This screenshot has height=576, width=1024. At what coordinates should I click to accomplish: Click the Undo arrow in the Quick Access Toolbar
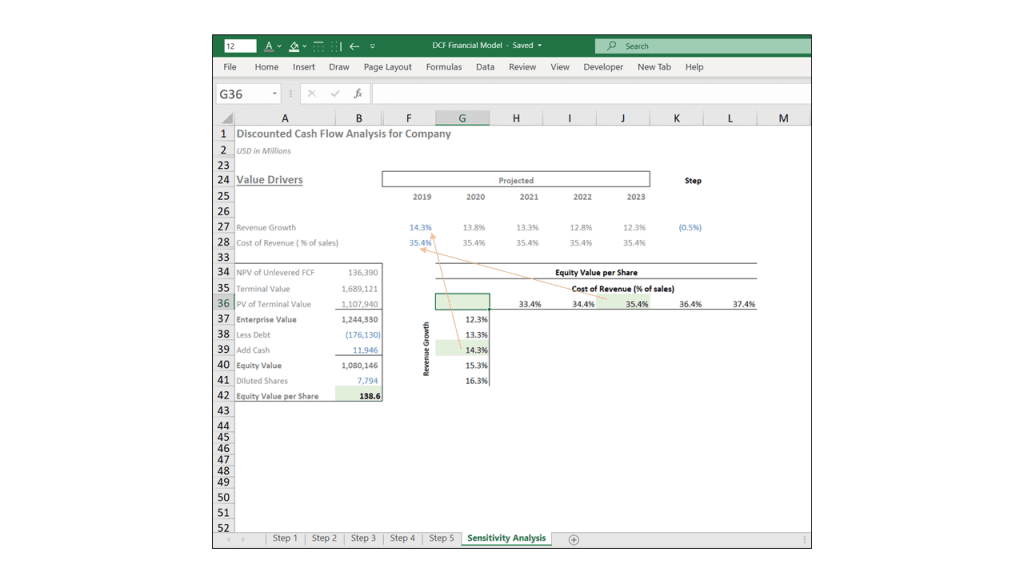353,46
